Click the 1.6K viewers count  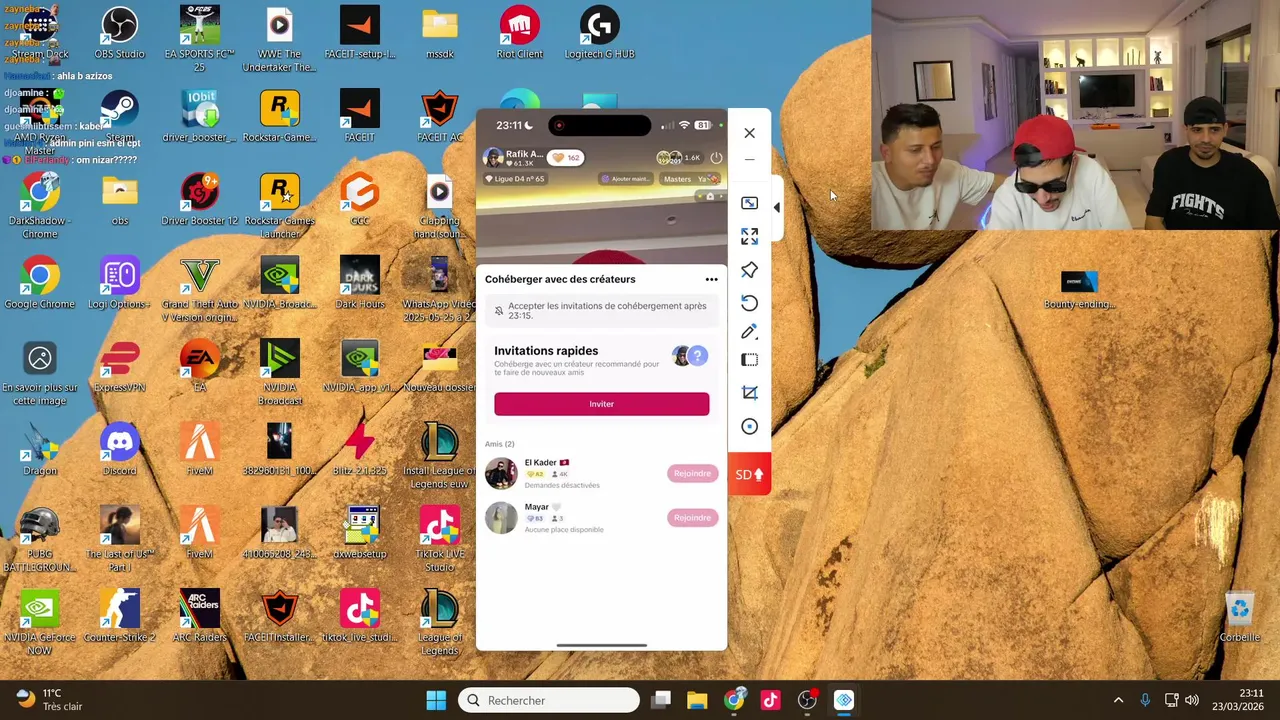692,158
